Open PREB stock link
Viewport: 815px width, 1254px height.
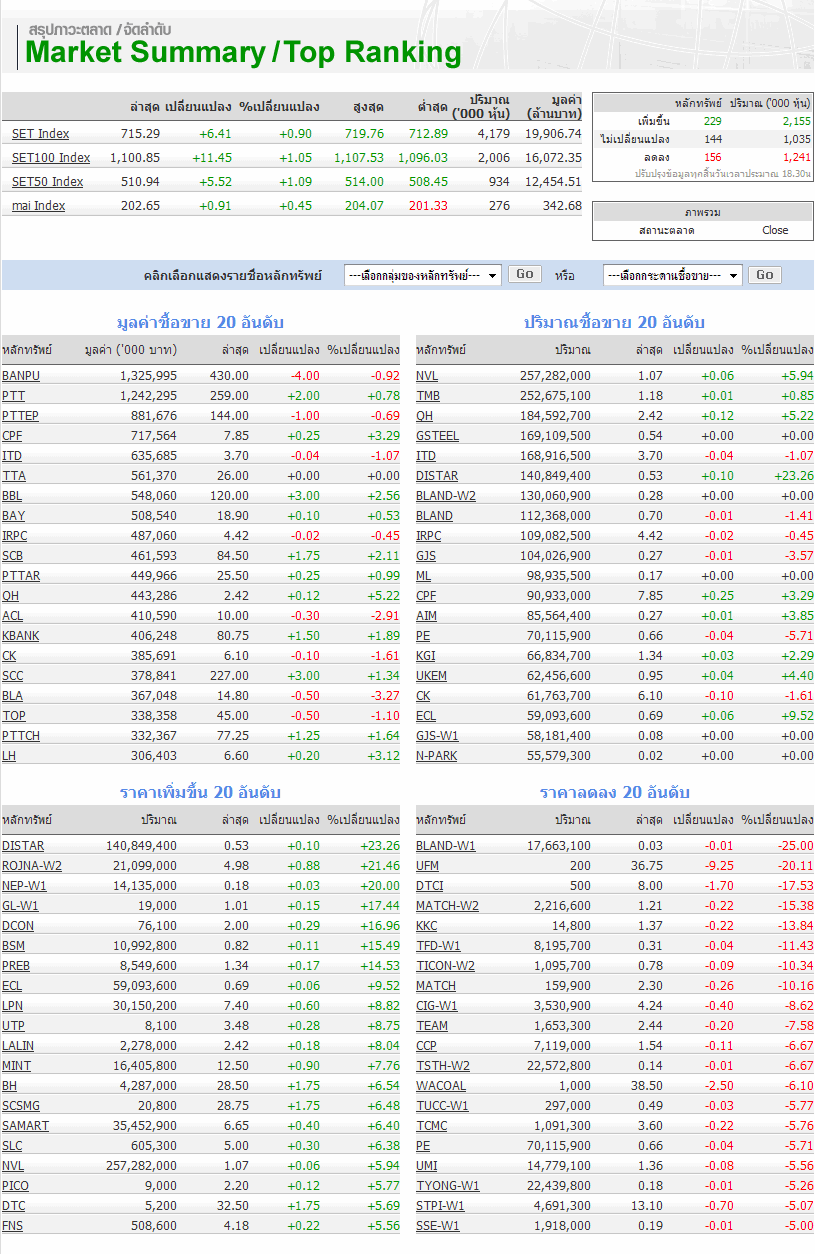pyautogui.click(x=16, y=966)
